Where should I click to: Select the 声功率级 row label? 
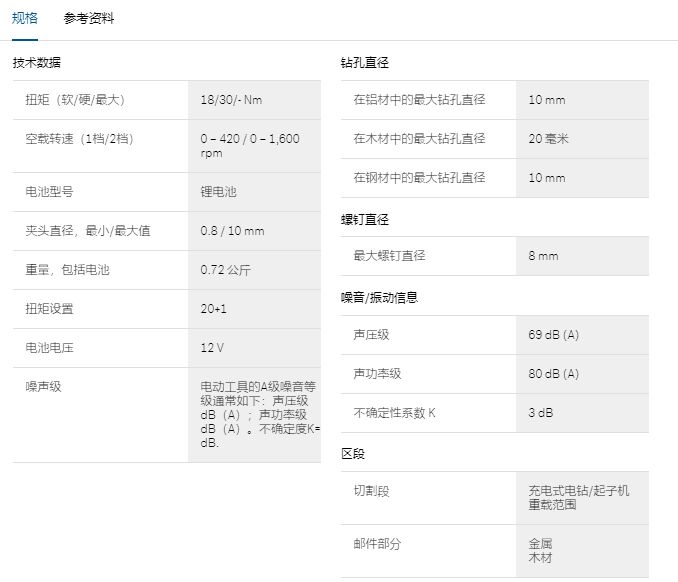[377, 374]
